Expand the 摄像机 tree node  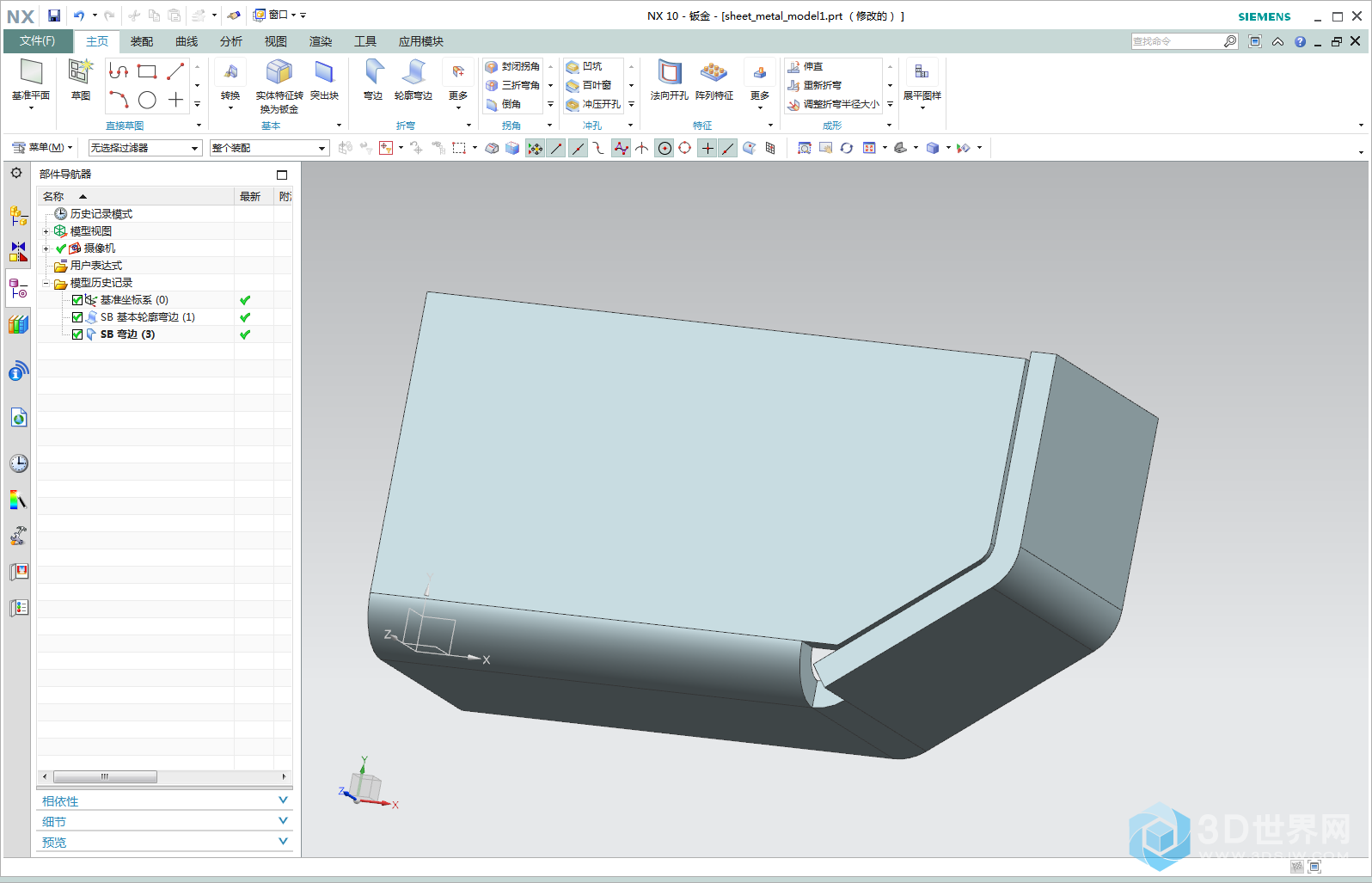(46, 248)
